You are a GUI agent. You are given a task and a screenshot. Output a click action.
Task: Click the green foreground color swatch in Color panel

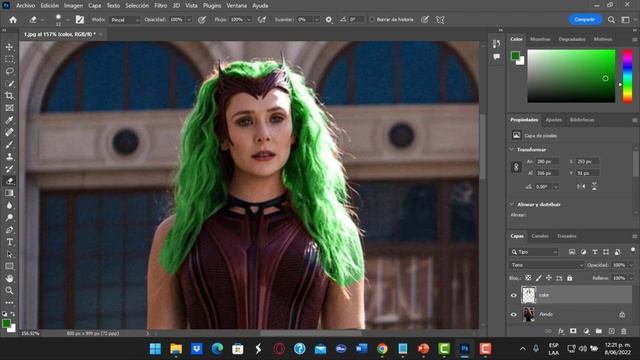tap(515, 56)
